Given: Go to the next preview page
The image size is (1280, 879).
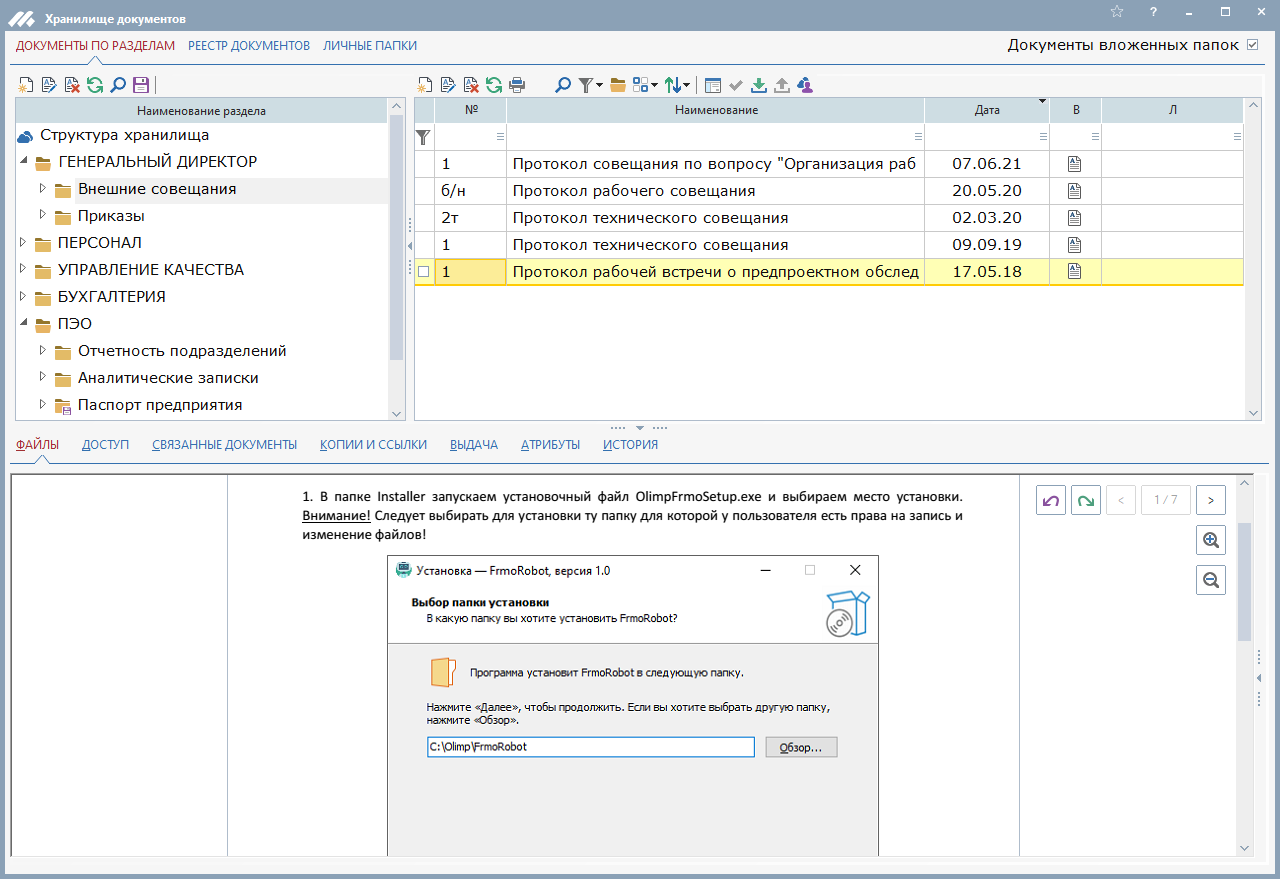Looking at the screenshot, I should [1211, 500].
